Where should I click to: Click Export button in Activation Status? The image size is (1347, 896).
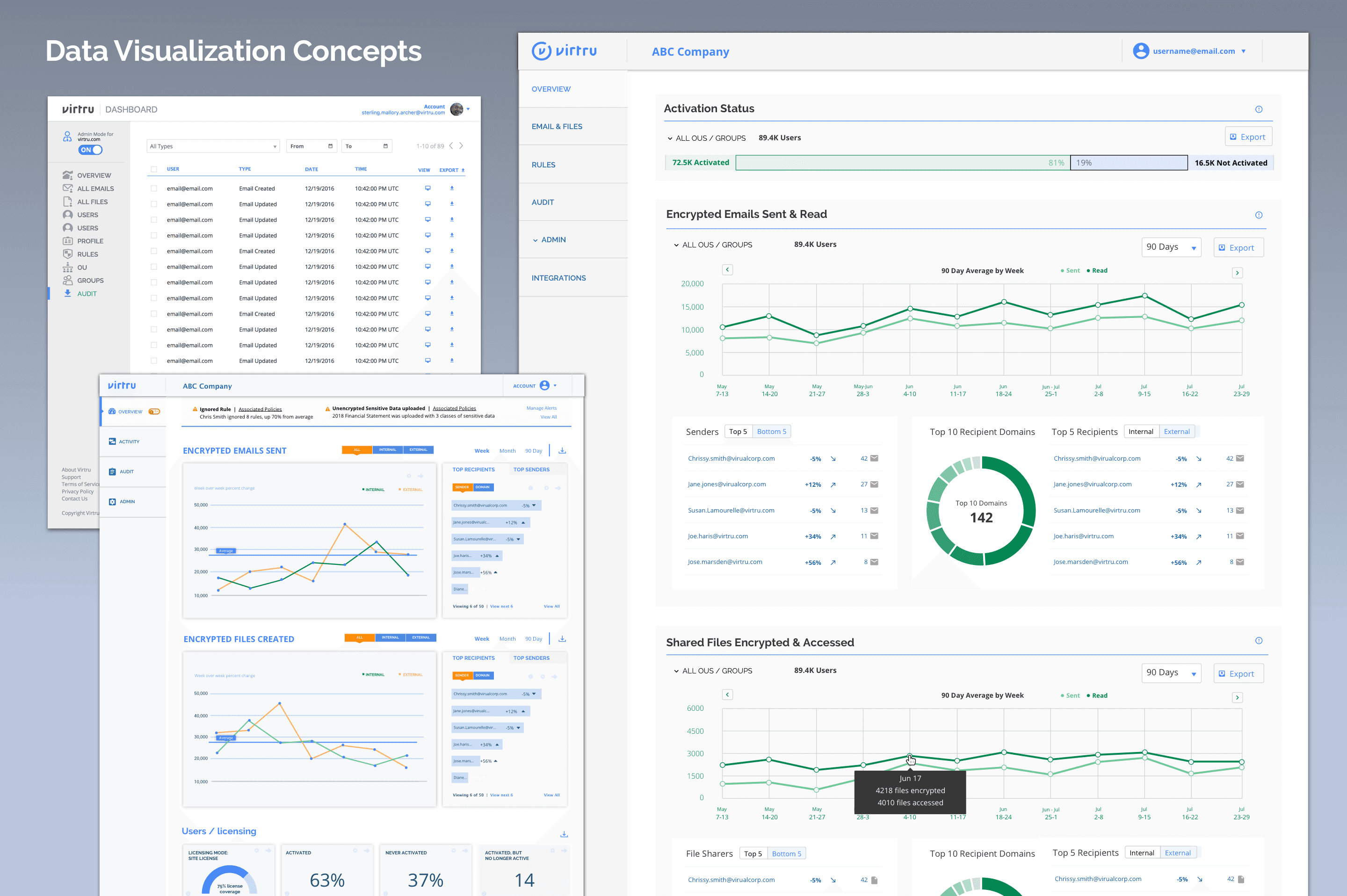point(1248,137)
